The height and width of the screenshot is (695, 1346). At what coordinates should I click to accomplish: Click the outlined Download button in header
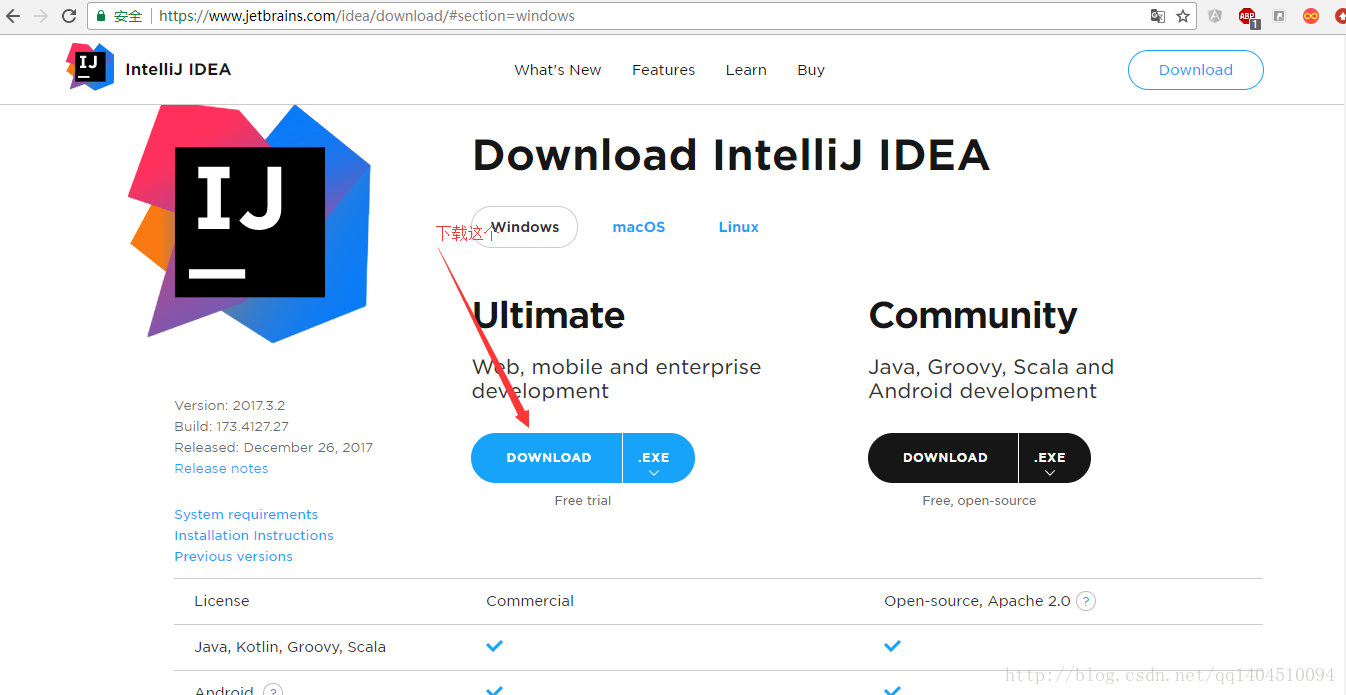pos(1196,70)
